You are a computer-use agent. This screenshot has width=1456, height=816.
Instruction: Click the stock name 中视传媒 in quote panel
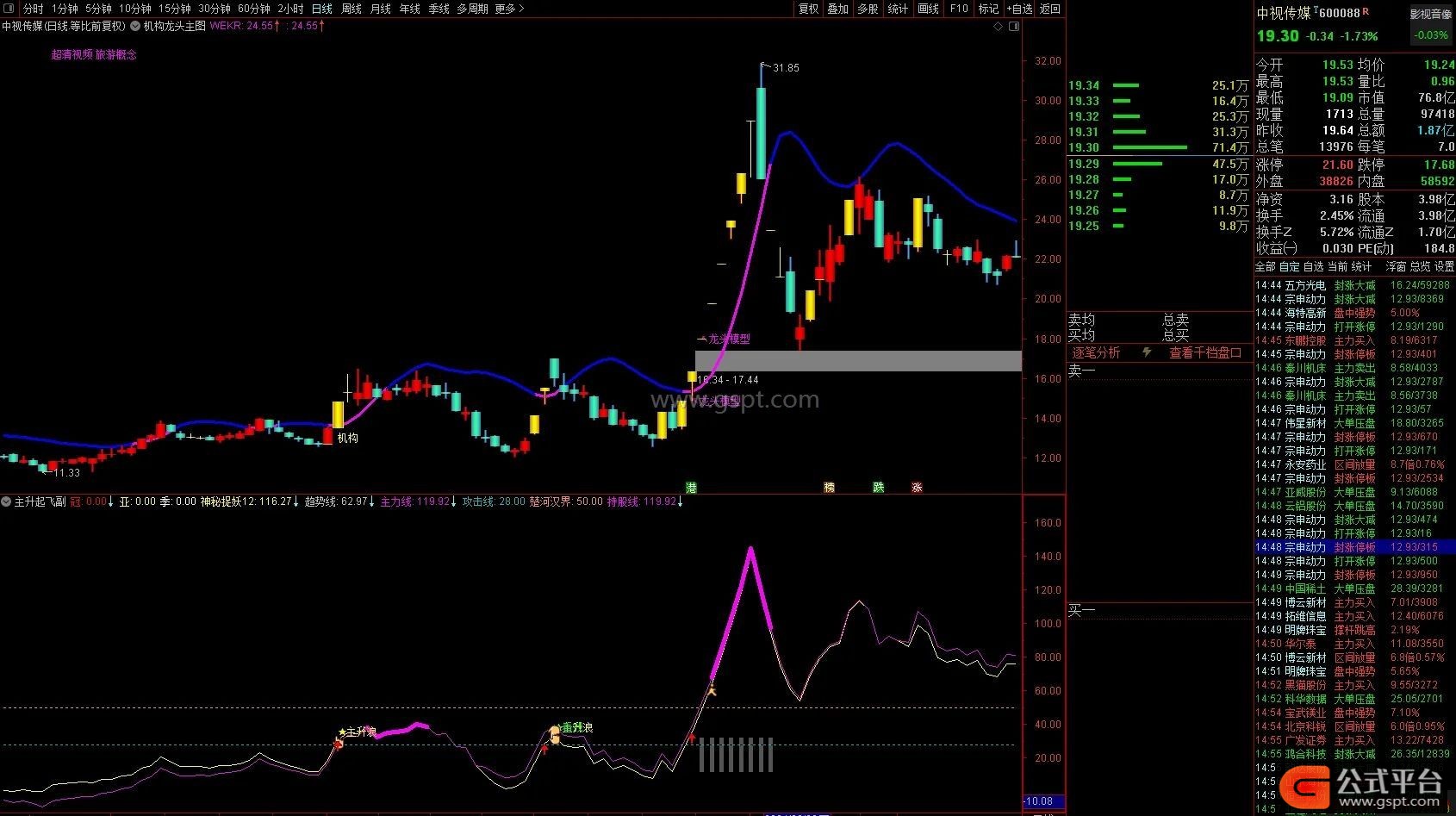coord(1284,13)
